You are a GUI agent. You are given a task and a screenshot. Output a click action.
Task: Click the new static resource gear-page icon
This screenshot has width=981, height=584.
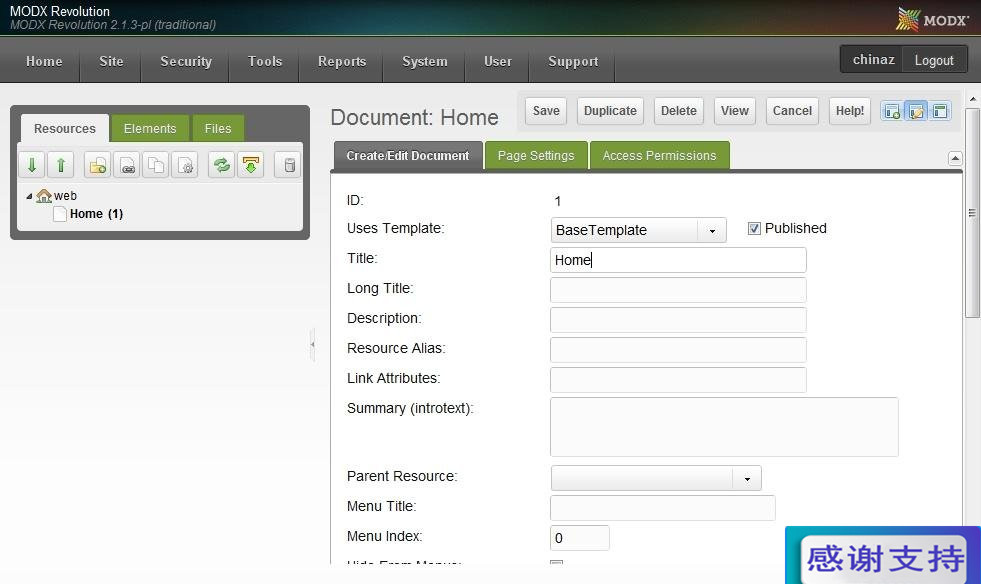[185, 165]
